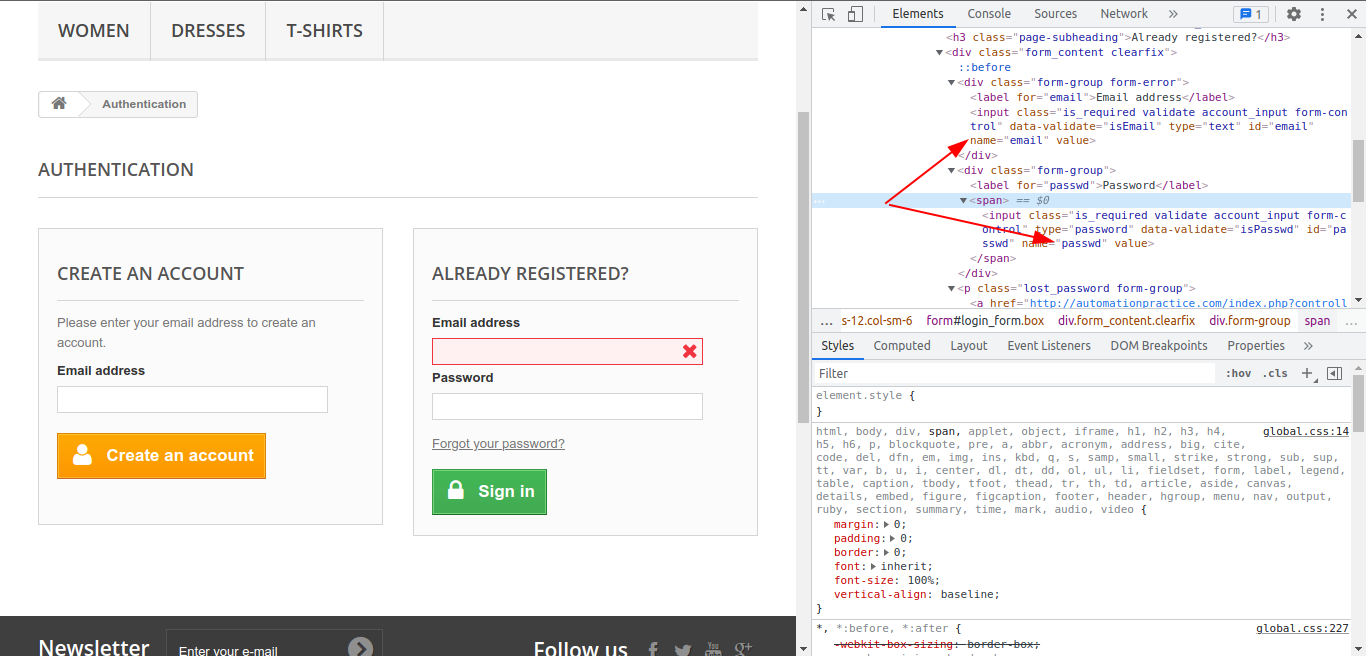
Task: Click the new style rule plus icon
Action: (x=1306, y=373)
